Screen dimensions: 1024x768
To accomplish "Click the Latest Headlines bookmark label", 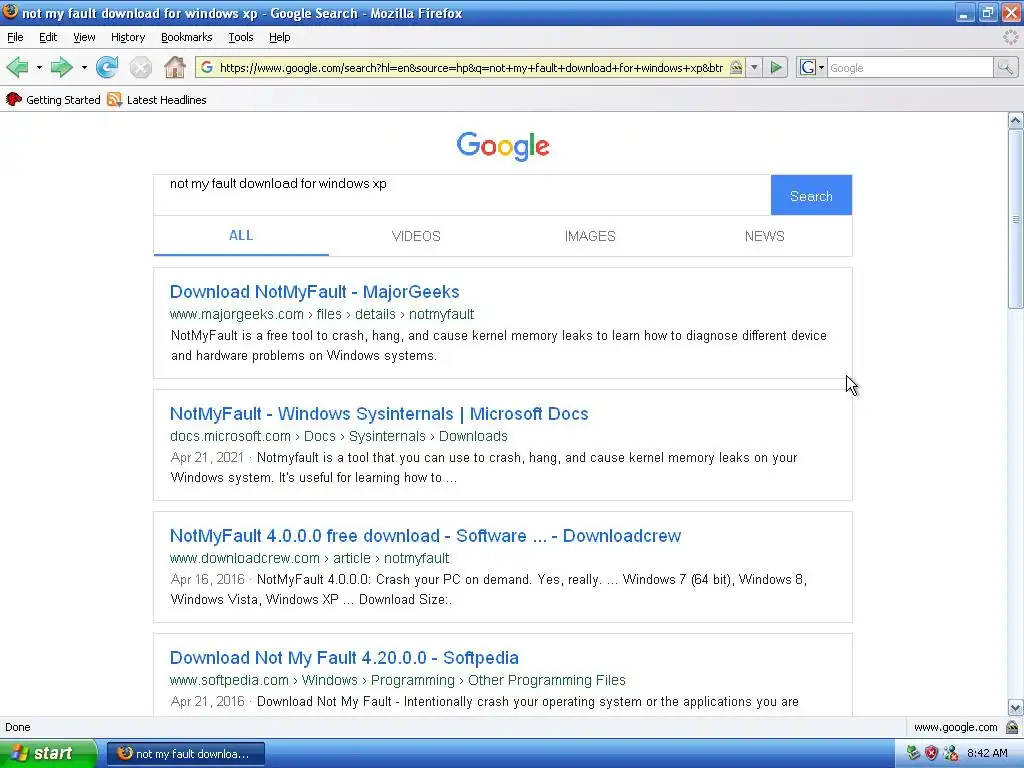I will 167,100.
